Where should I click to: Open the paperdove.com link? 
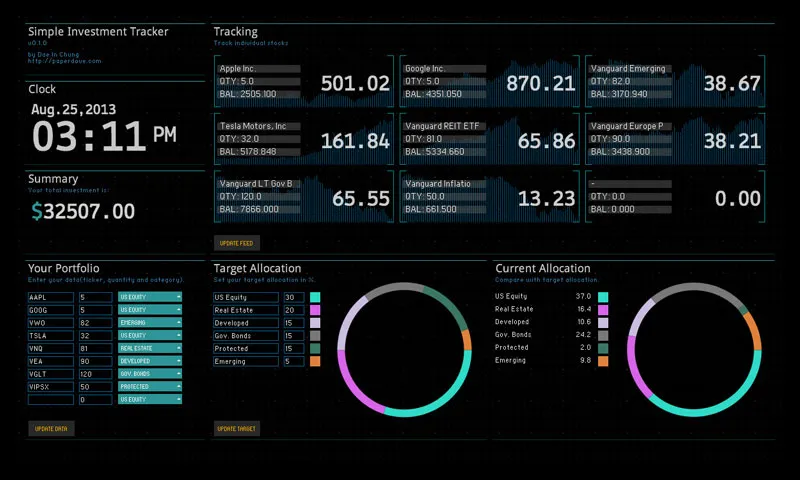(x=64, y=61)
